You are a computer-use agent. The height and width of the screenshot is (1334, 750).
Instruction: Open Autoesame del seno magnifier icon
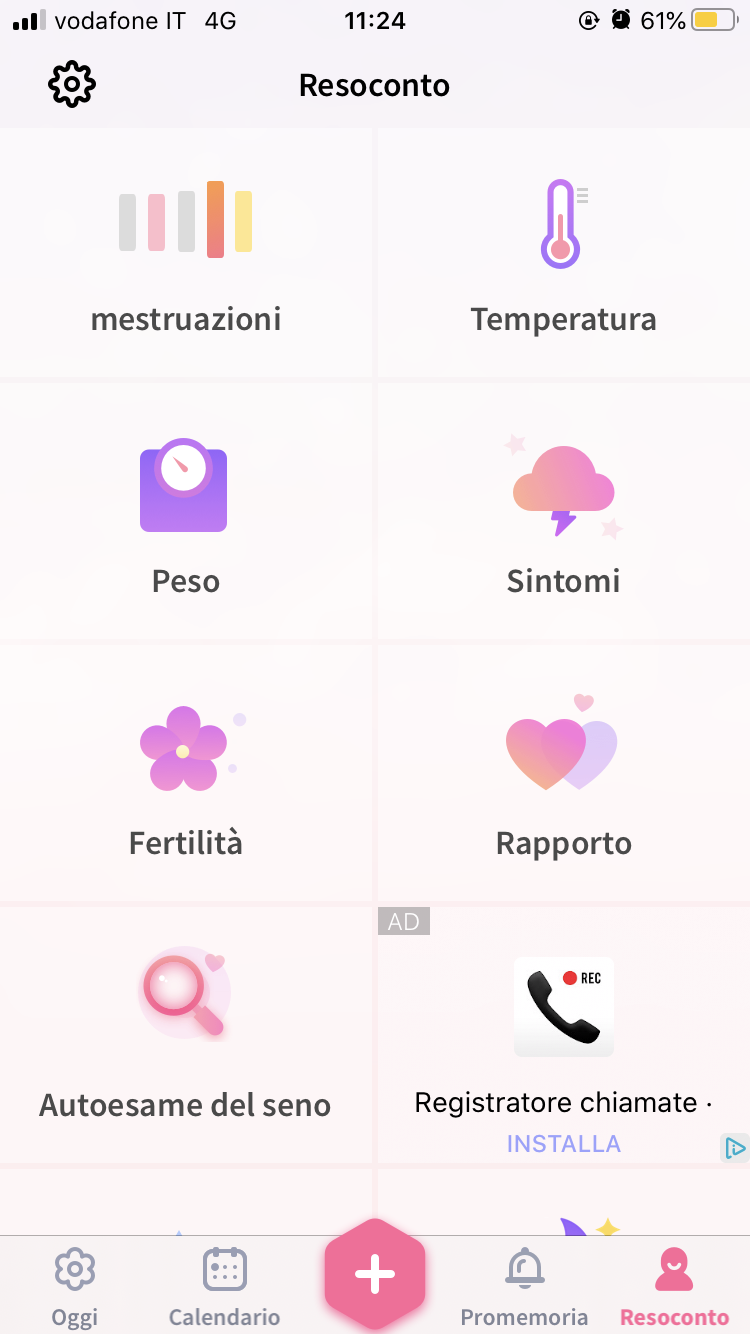point(184,994)
